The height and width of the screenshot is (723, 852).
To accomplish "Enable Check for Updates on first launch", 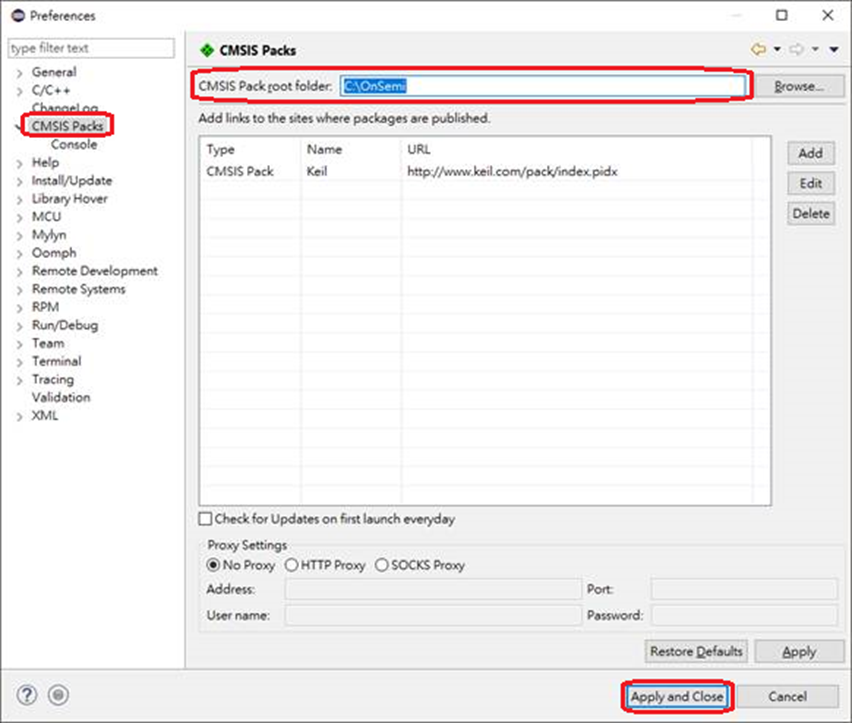I will [x=206, y=519].
